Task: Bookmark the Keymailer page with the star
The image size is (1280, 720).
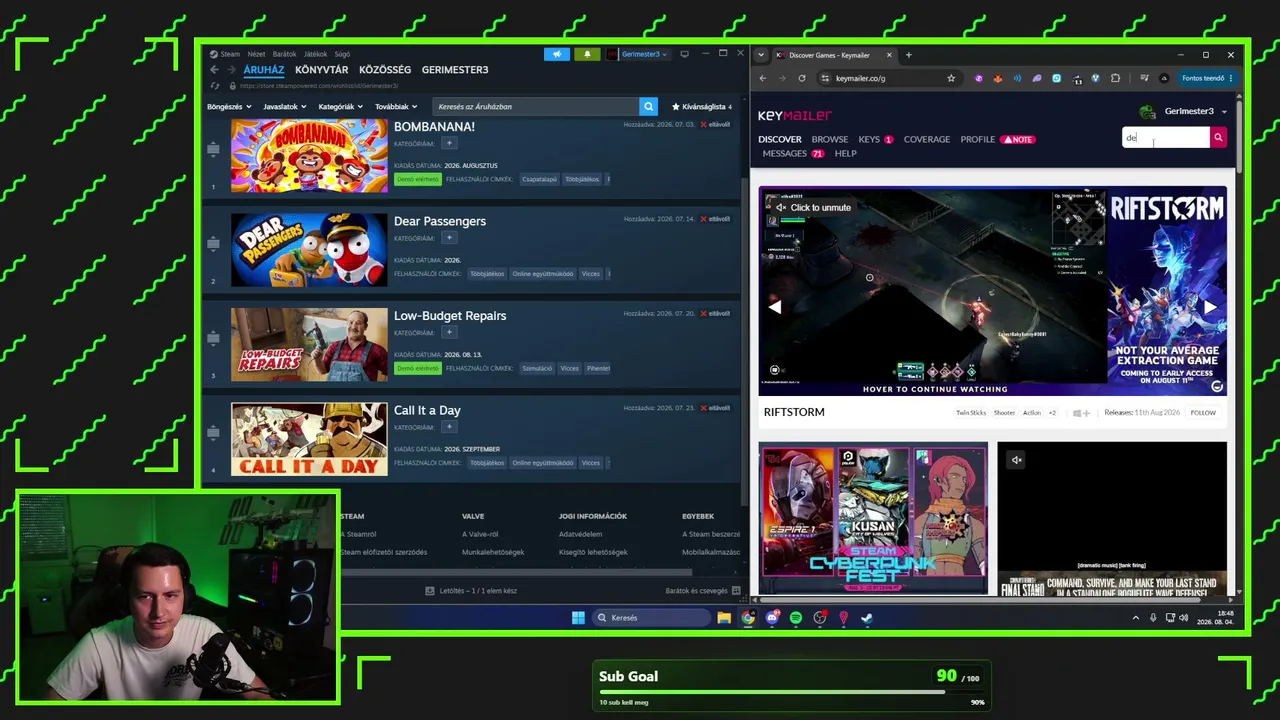Action: pos(951,78)
